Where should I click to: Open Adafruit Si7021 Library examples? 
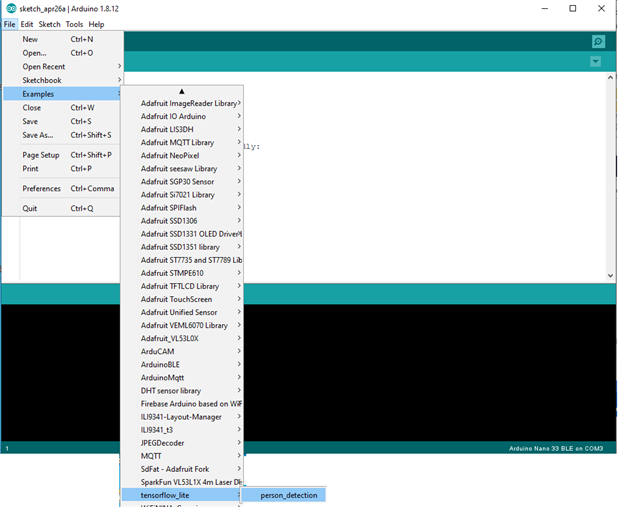click(182, 195)
